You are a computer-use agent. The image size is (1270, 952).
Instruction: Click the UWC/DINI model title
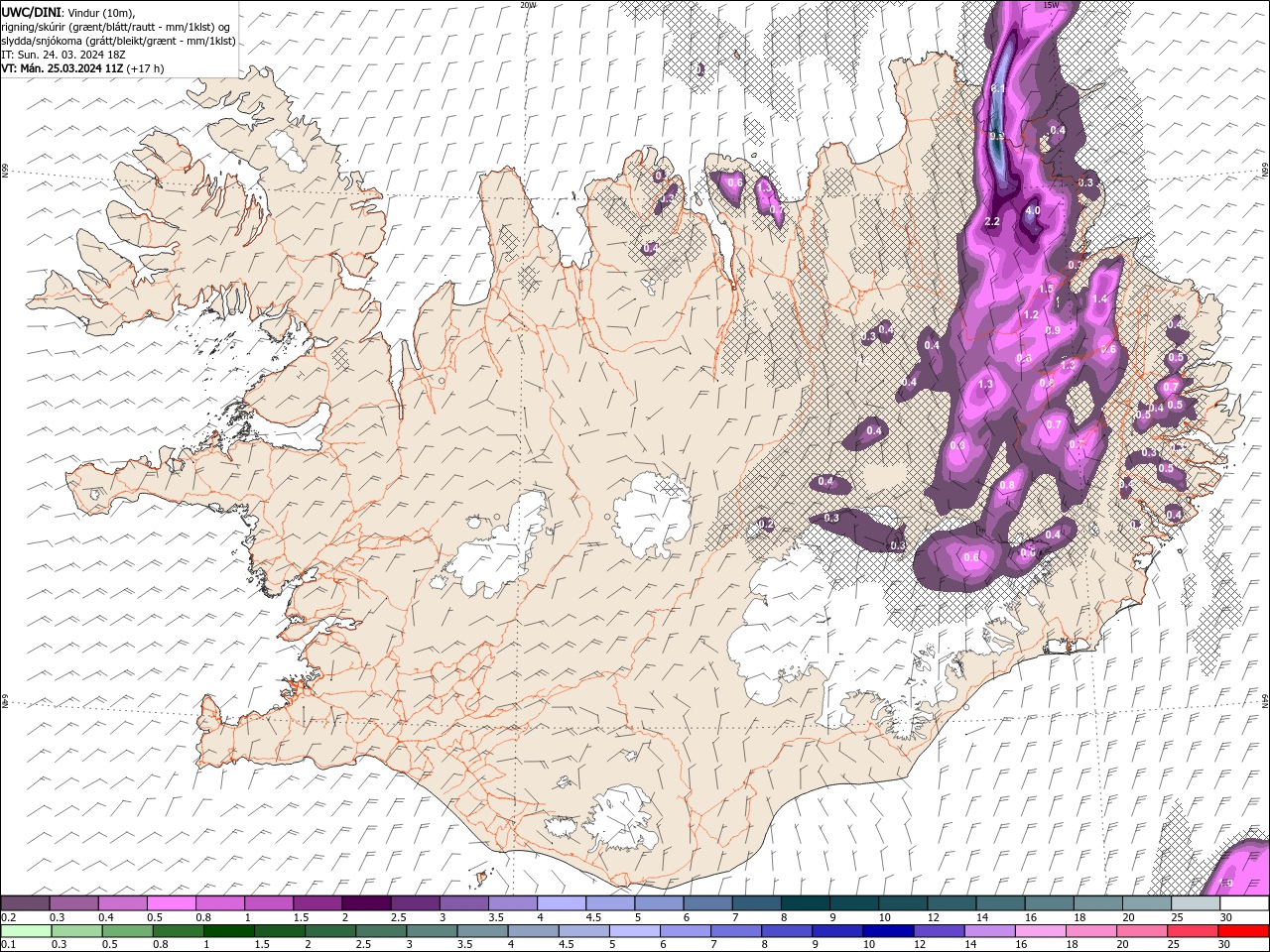31,12
